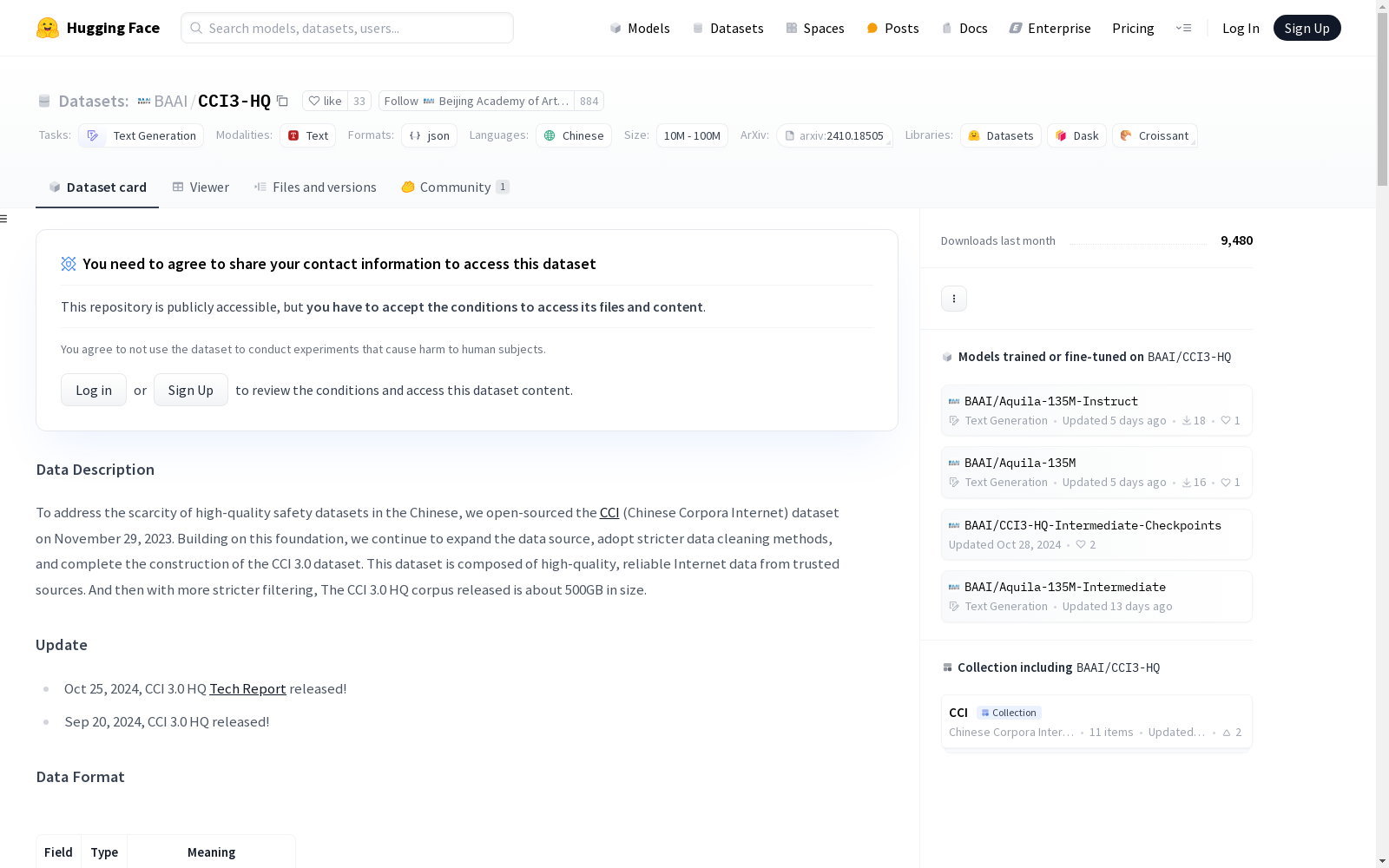
Task: Click the cube icon beside Models trained
Action: point(947,357)
